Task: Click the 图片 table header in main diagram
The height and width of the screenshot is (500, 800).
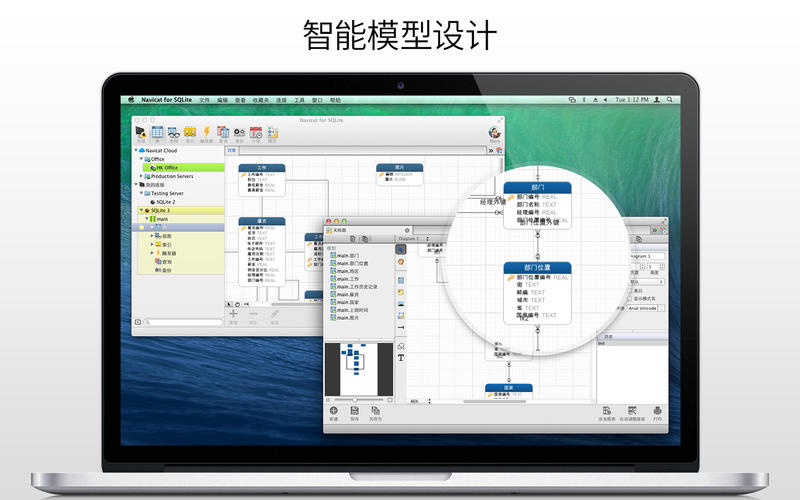Action: pyautogui.click(x=399, y=167)
